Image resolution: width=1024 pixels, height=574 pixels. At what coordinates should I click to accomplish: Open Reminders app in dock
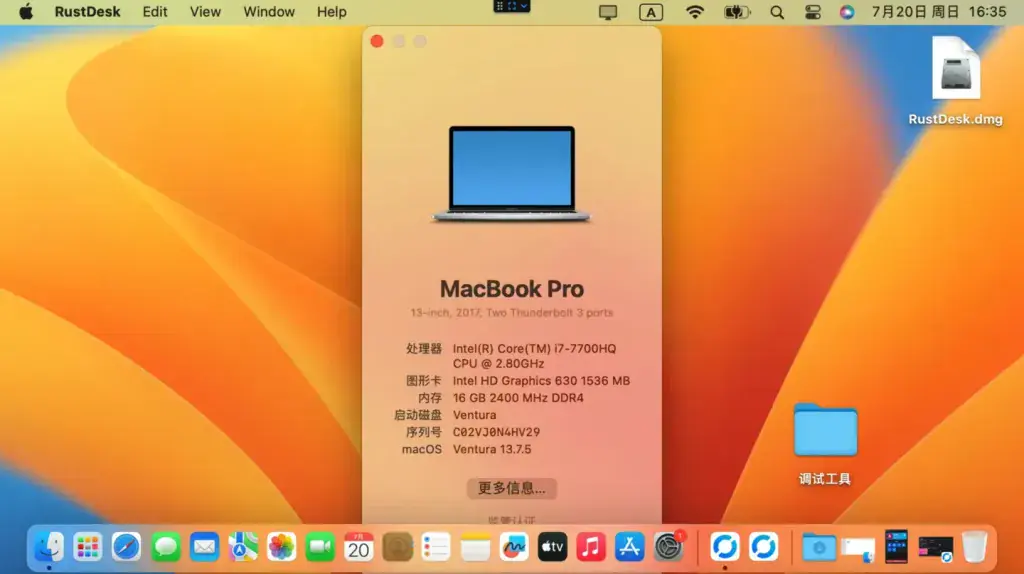[x=436, y=547]
